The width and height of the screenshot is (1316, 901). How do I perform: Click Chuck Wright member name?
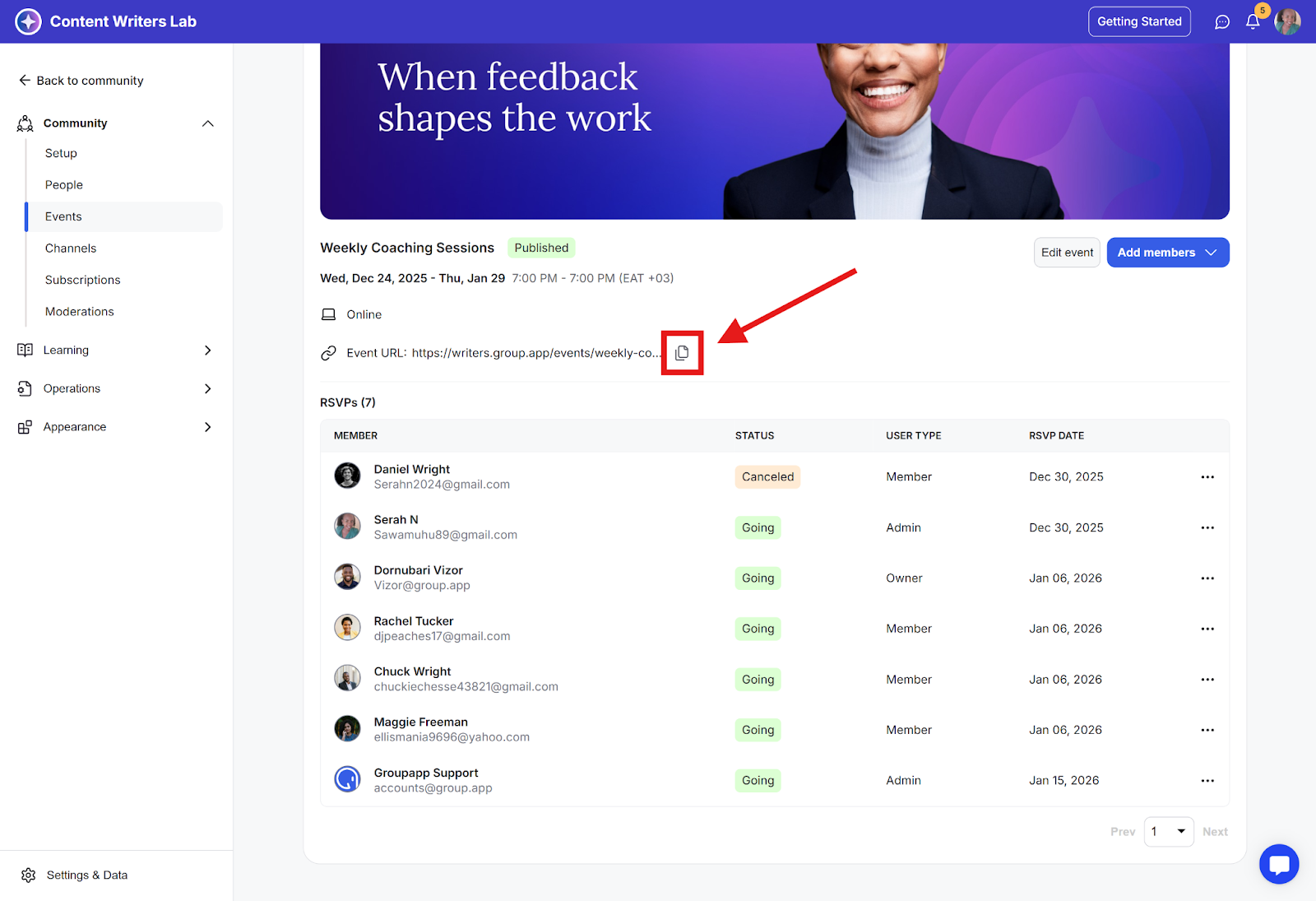(x=412, y=671)
